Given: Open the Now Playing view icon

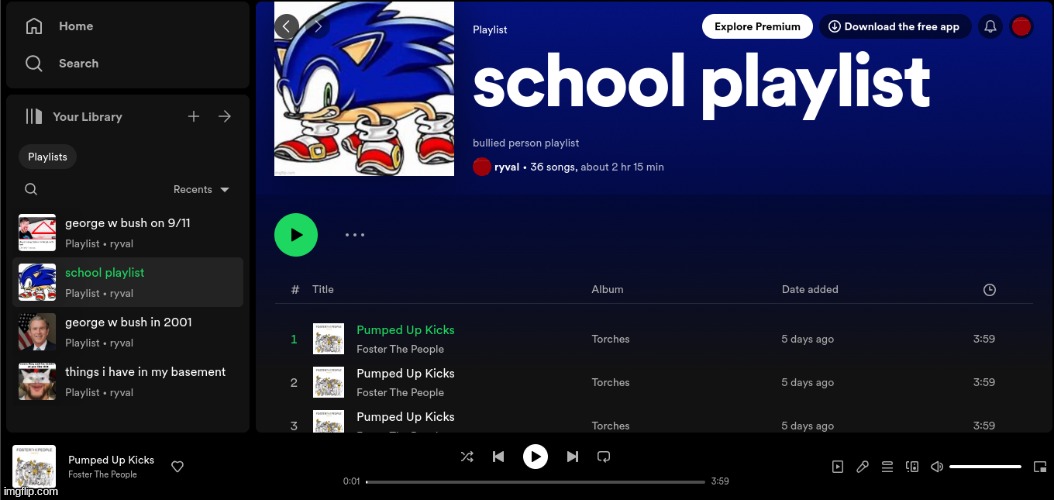Looking at the screenshot, I should coord(837,467).
